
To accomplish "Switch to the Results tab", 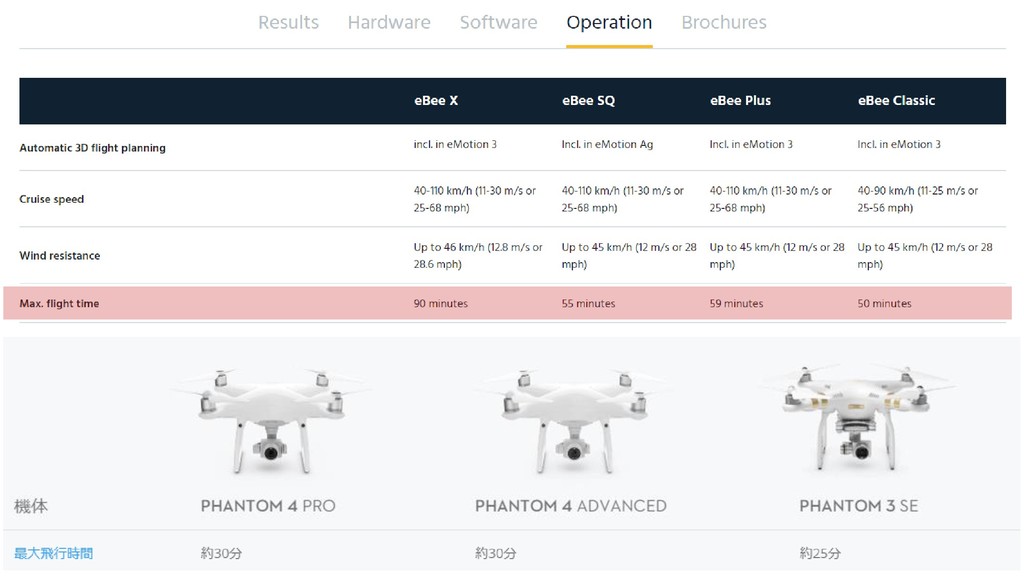I will [288, 22].
